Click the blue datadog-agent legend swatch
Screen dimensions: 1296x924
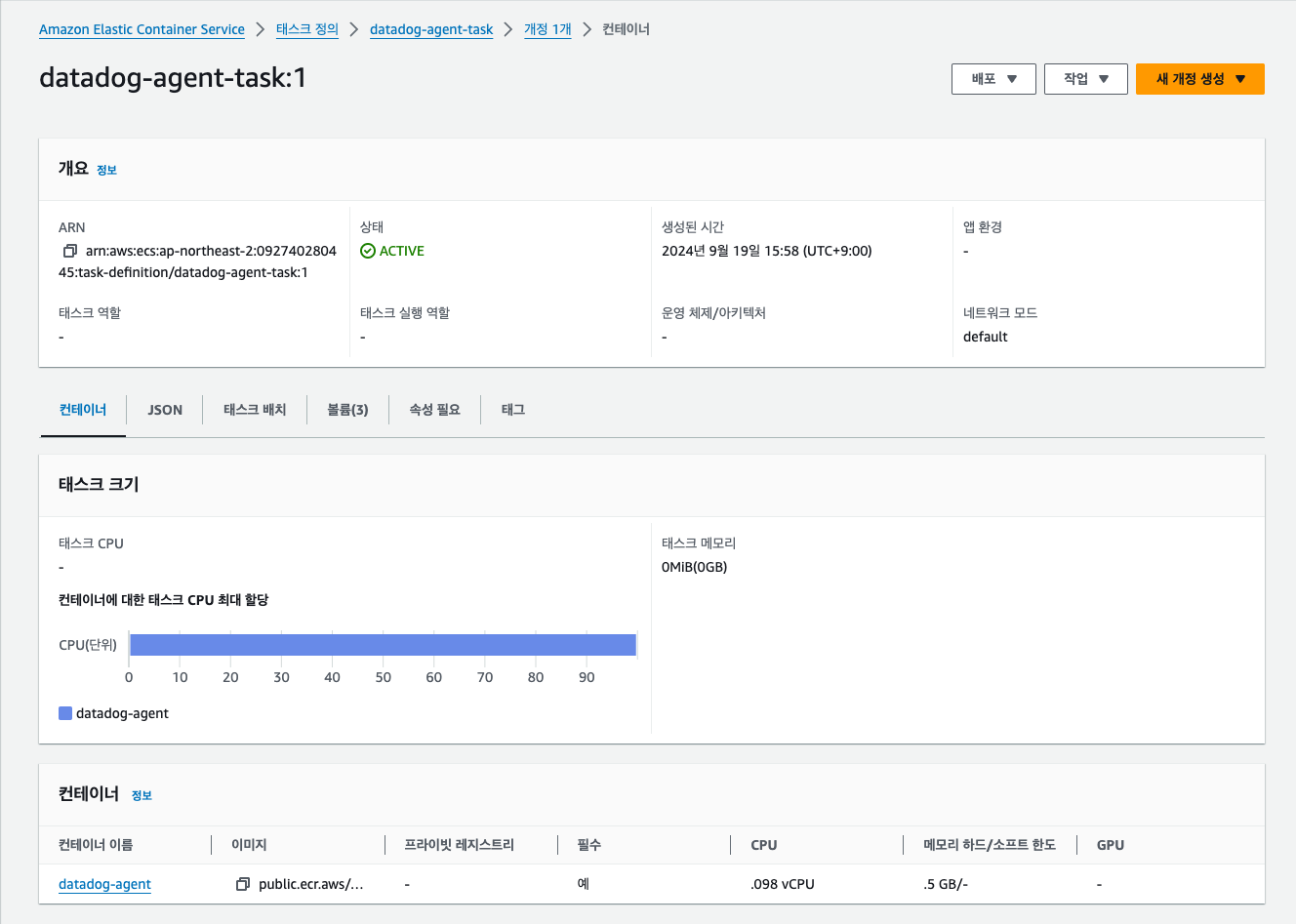pos(65,713)
